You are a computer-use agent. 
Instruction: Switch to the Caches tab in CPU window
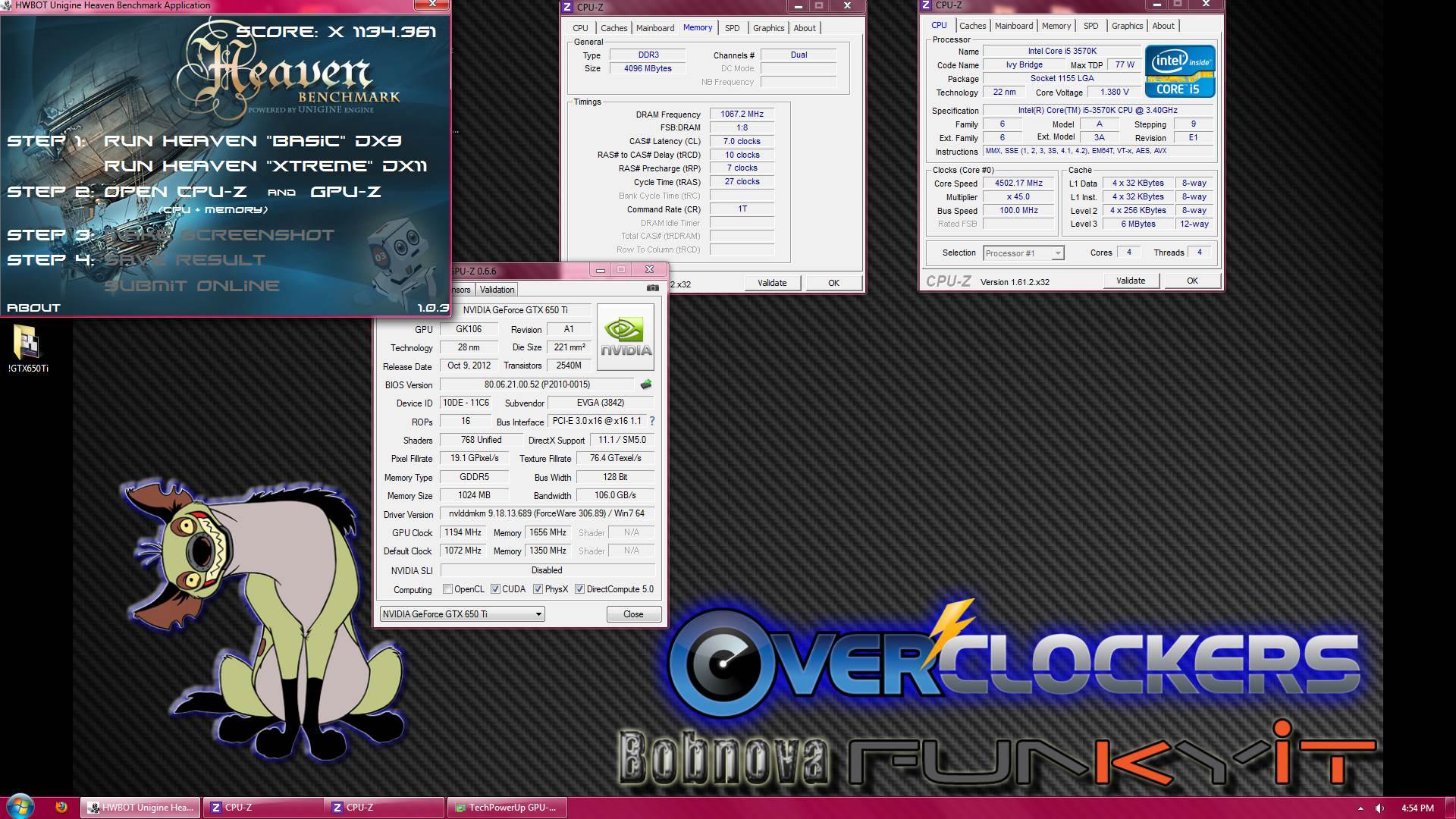coord(972,26)
